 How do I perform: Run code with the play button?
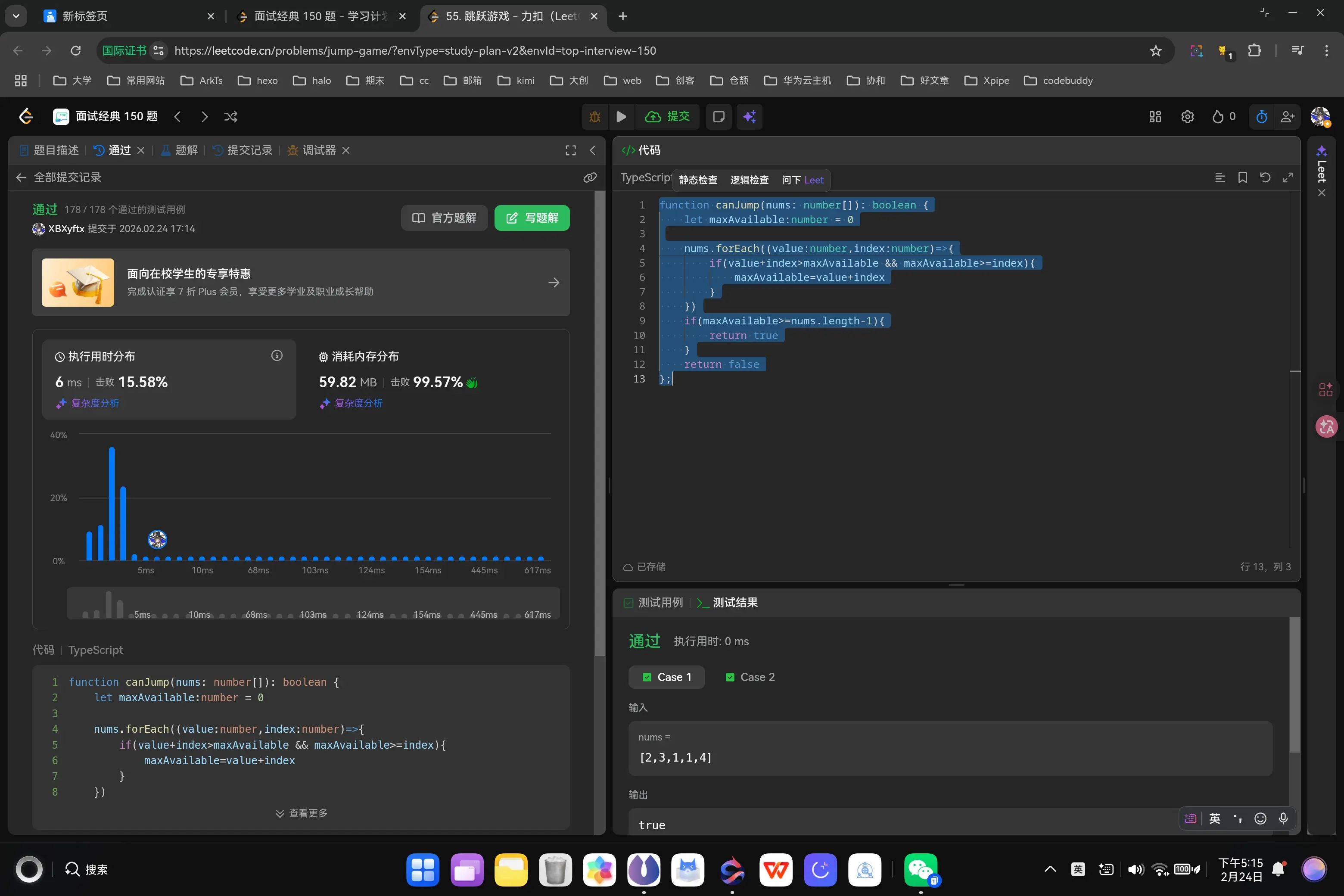click(x=621, y=117)
